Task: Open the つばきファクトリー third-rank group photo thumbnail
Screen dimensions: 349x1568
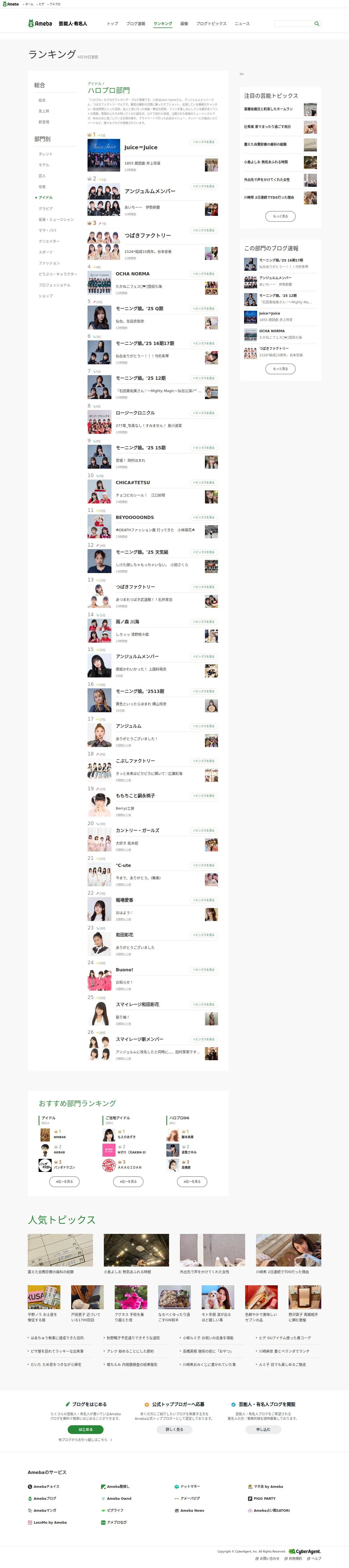Action: coord(104,236)
